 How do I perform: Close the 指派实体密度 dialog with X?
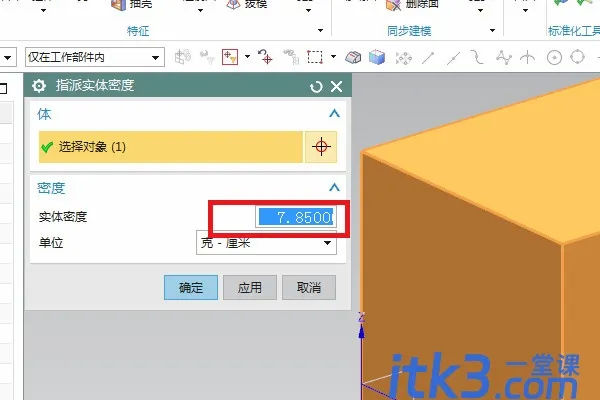[x=336, y=87]
